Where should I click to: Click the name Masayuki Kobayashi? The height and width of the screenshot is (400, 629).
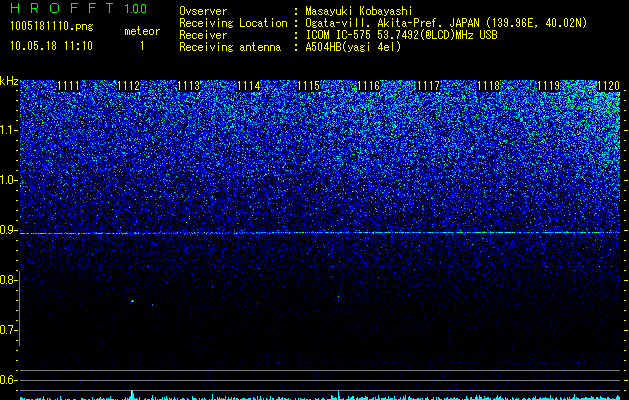click(359, 11)
